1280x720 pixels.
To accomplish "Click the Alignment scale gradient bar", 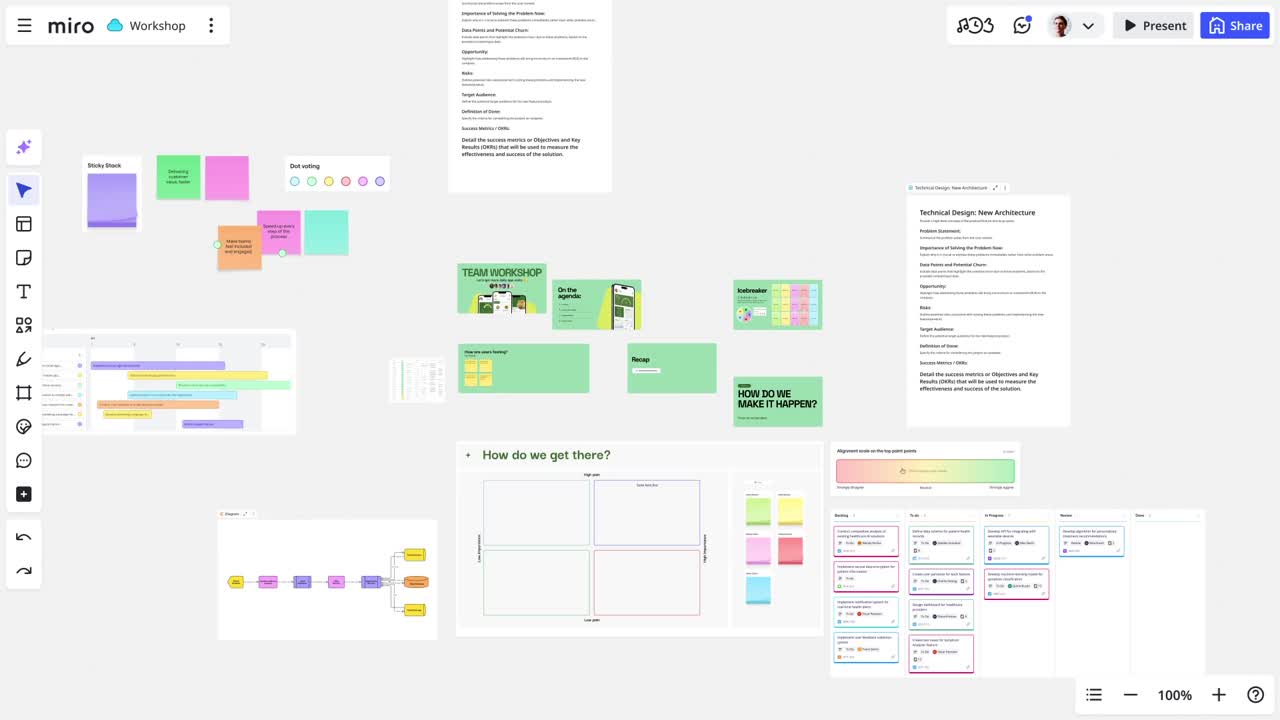I will click(925, 471).
